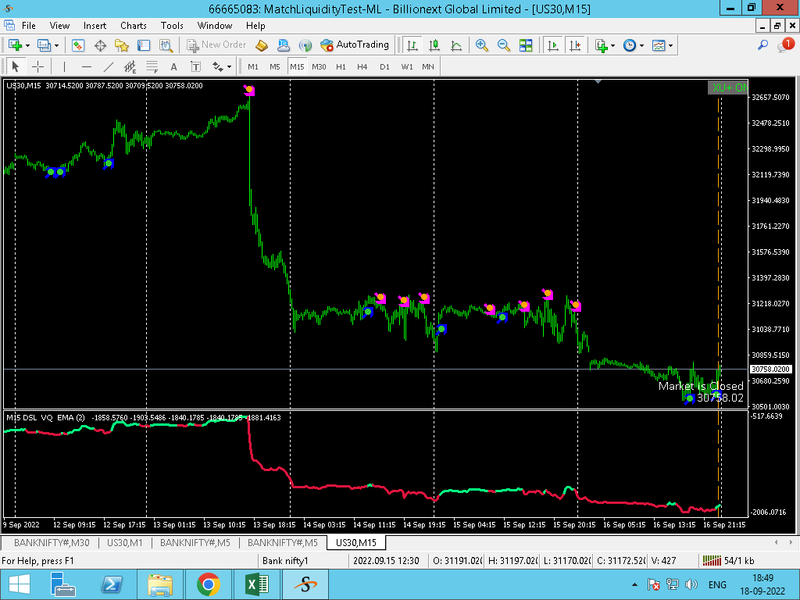
Task: Click the Zoom Out magnifier icon
Action: click(504, 45)
